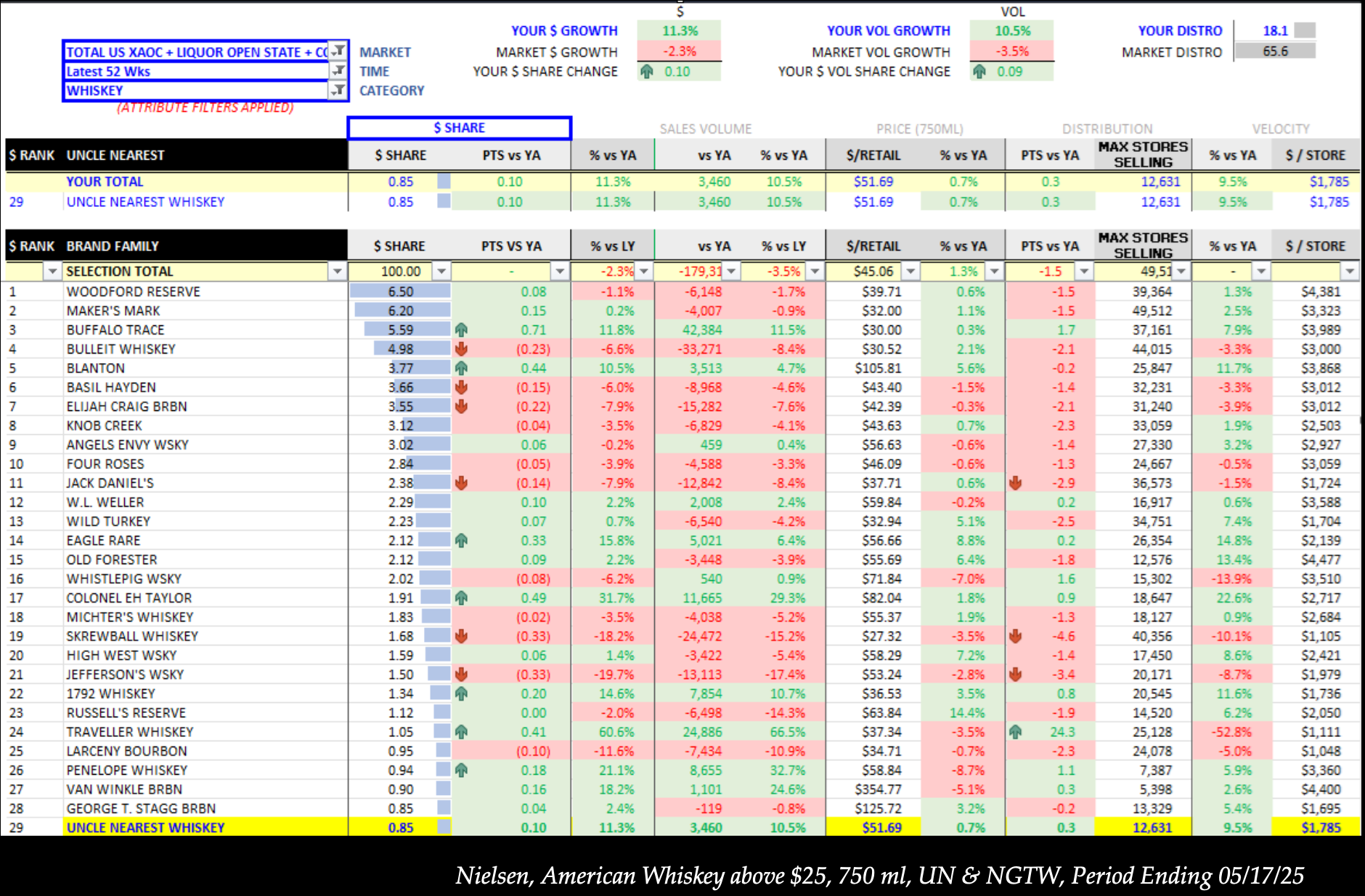Image resolution: width=1365 pixels, height=896 pixels.
Task: Click the red down arrow in the ELIJAH CRAIG BRBN row
Action: point(461,407)
